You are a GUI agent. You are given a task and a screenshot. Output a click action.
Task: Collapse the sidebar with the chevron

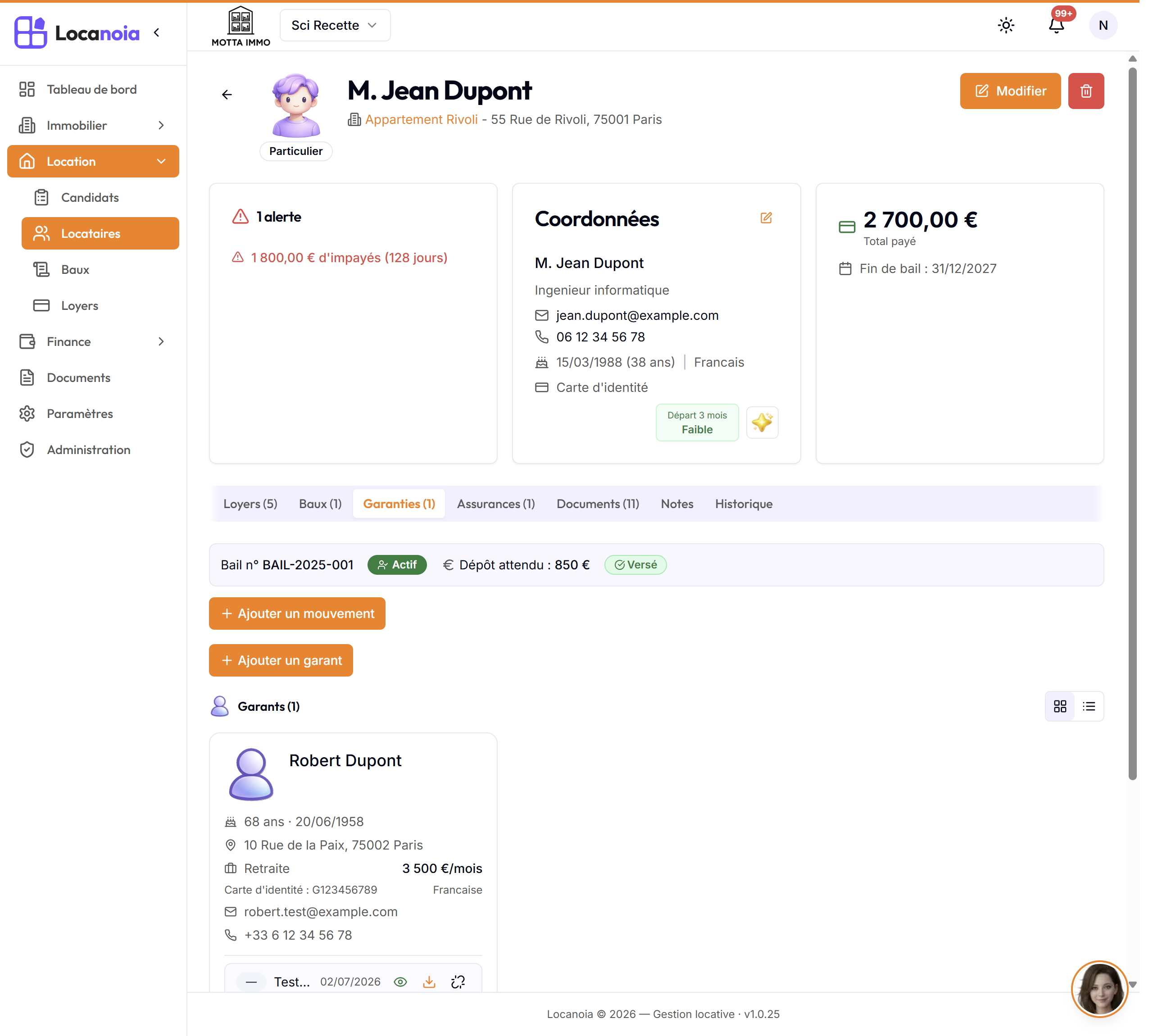pyautogui.click(x=156, y=33)
